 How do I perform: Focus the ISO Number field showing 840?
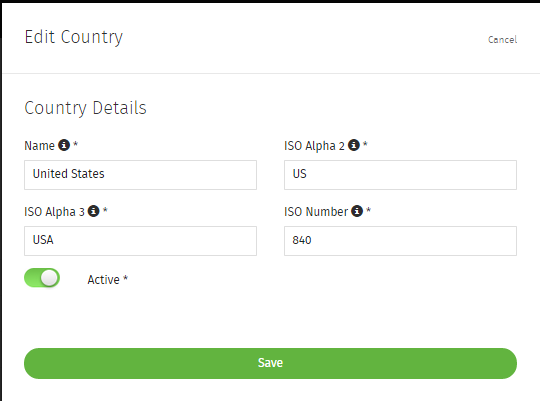tap(400, 241)
